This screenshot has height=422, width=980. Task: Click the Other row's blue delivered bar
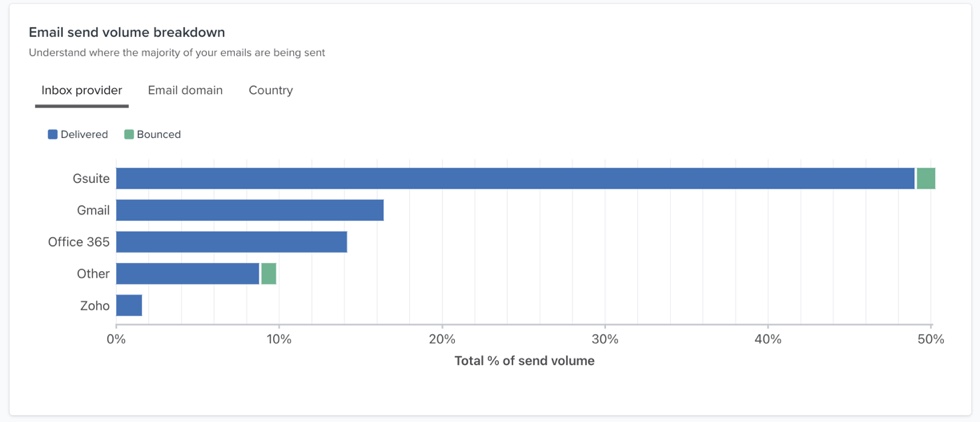(187, 274)
